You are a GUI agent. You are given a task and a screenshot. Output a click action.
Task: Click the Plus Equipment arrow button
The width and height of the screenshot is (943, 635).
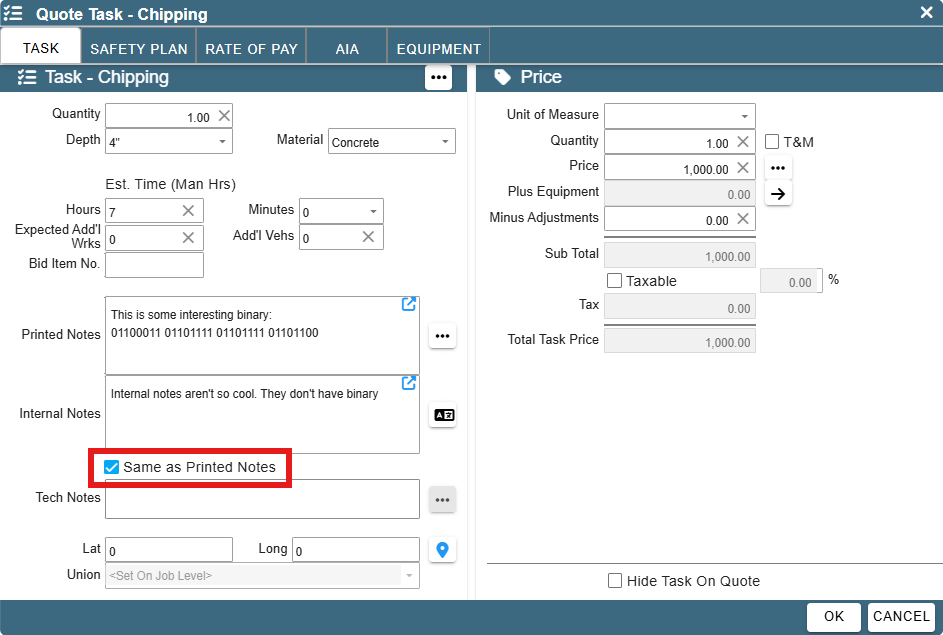tap(778, 194)
